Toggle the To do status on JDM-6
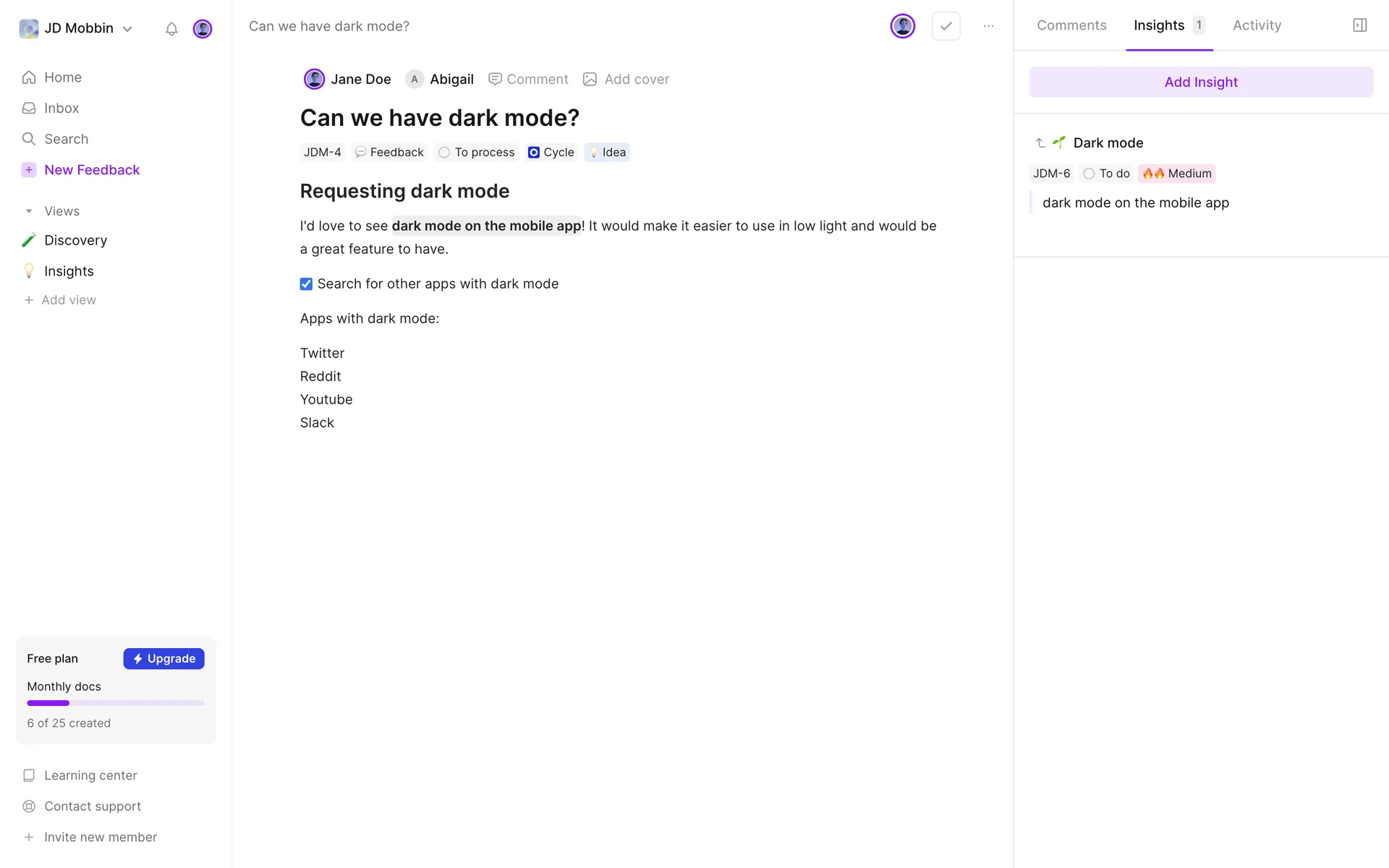1389x868 pixels. click(x=1089, y=174)
